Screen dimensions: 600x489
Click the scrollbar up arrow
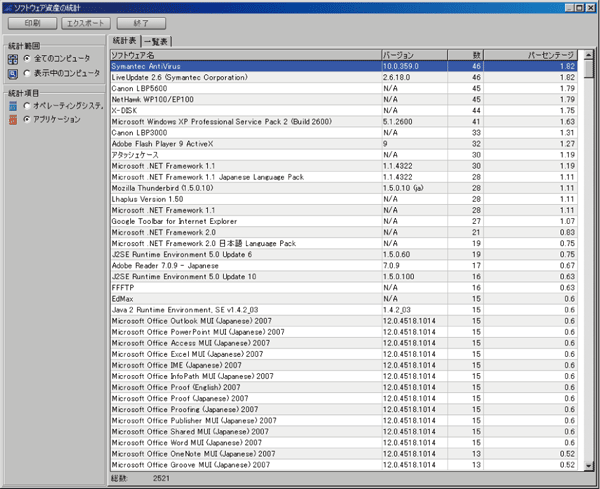tap(588, 53)
